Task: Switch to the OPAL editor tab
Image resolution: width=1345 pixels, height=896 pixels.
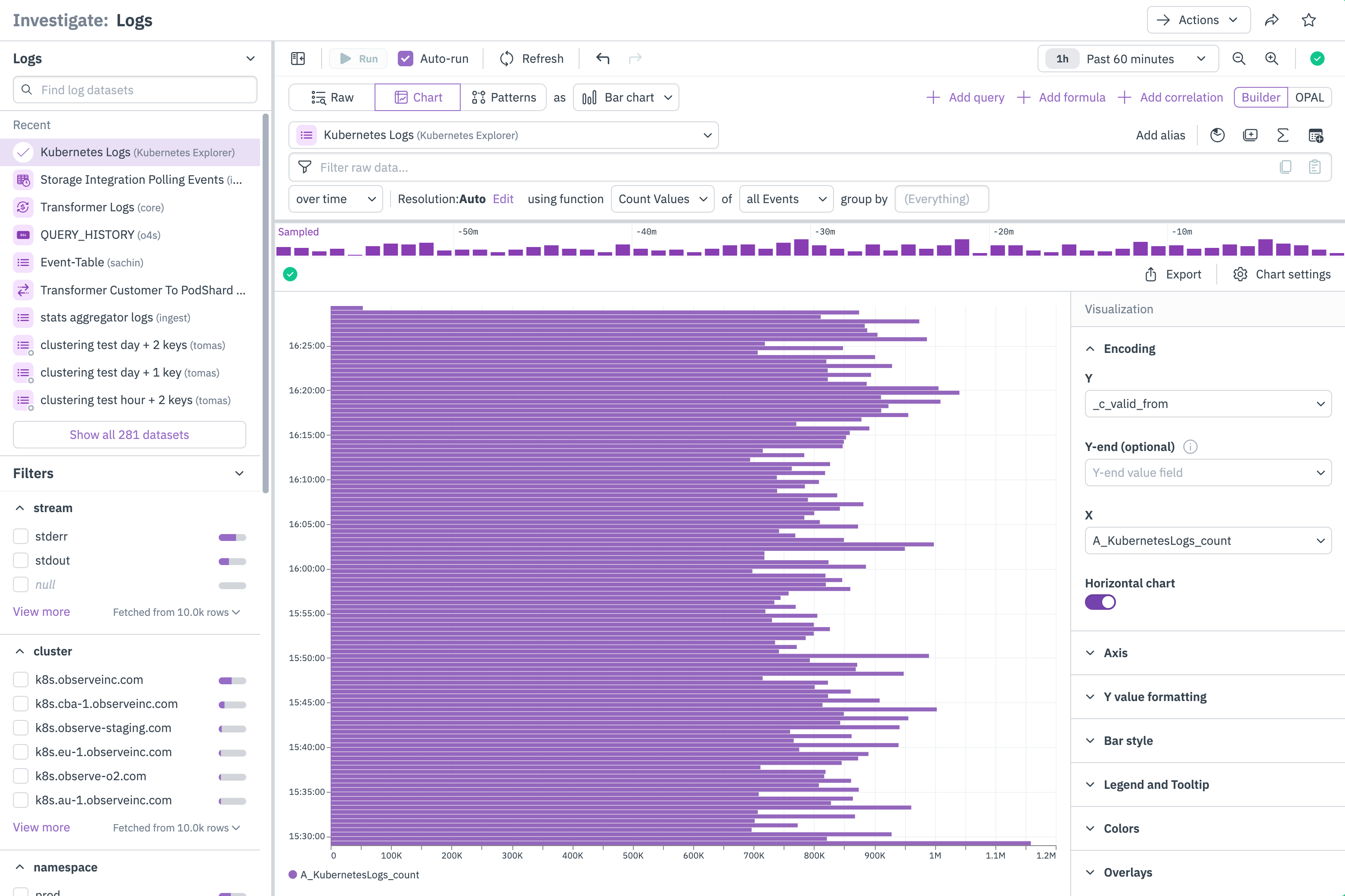Action: click(x=1309, y=97)
